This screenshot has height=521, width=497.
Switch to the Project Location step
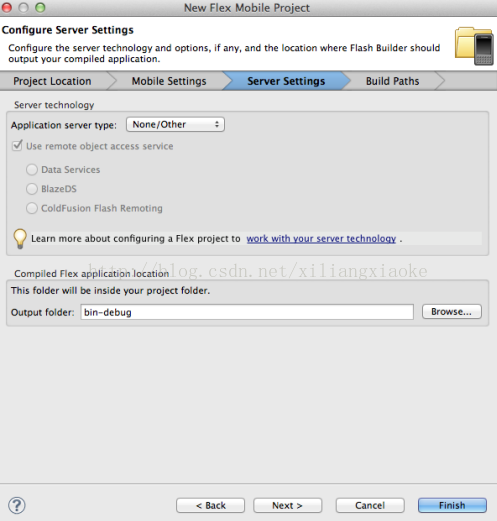click(x=52, y=81)
